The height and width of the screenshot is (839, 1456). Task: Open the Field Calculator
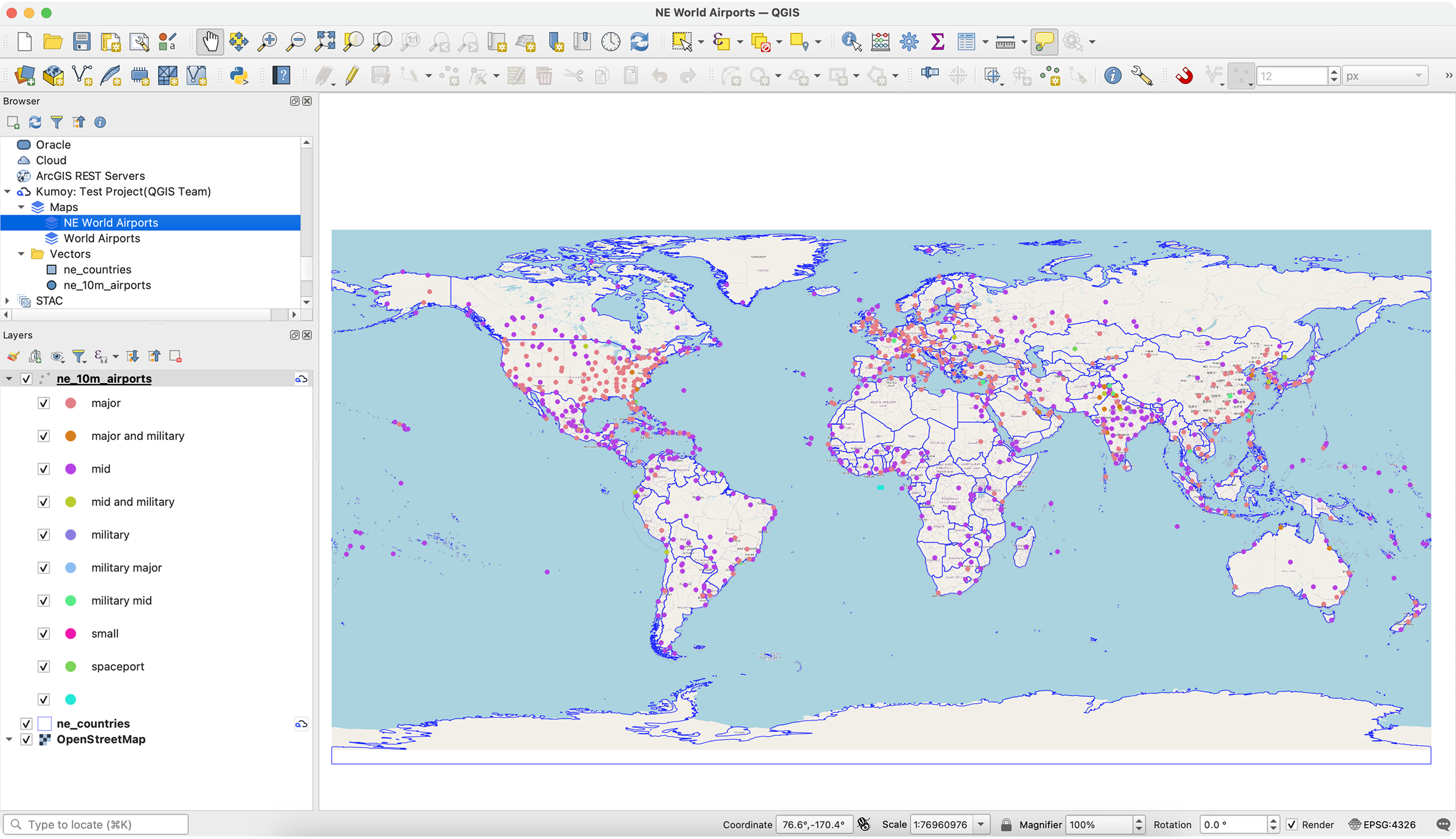click(880, 41)
